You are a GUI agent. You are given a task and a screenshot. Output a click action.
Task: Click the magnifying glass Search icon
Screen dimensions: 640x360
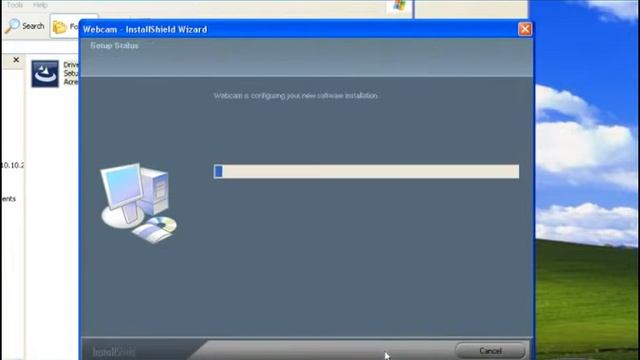[x=12, y=26]
